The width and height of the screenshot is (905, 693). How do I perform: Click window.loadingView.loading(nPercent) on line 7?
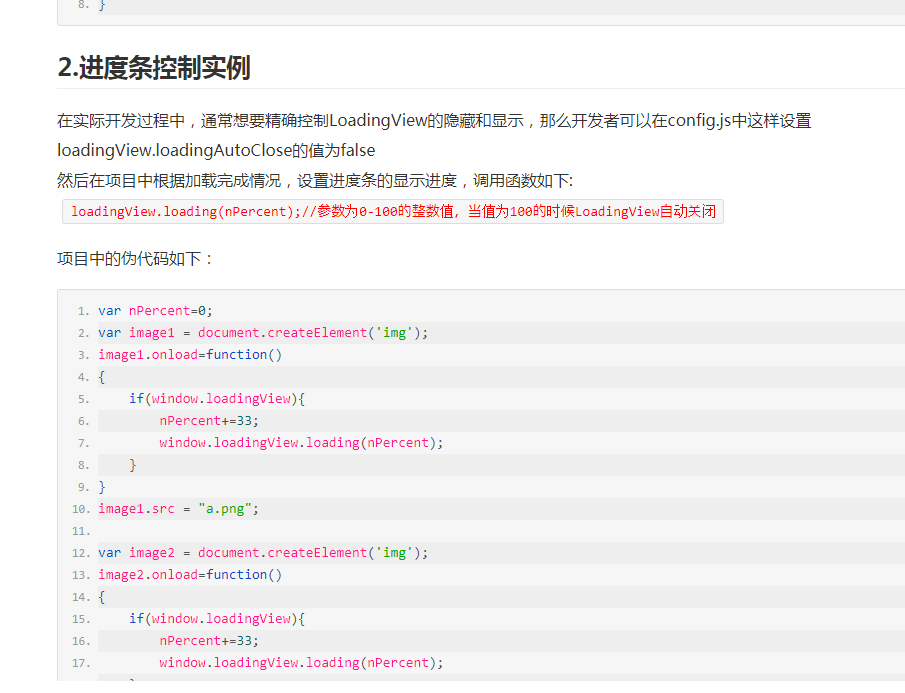pos(301,443)
